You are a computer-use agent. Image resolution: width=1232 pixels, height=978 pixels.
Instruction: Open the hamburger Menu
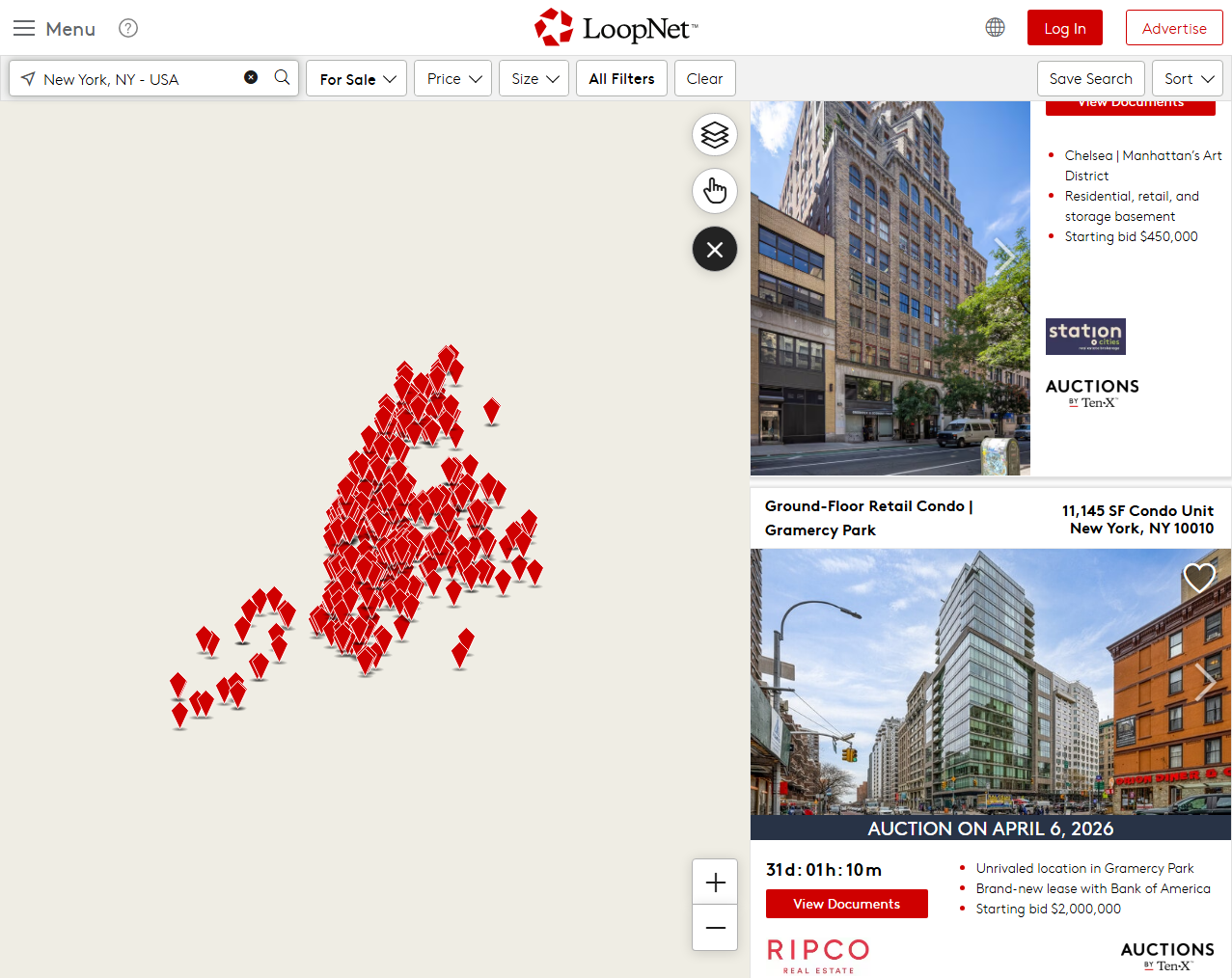54,28
